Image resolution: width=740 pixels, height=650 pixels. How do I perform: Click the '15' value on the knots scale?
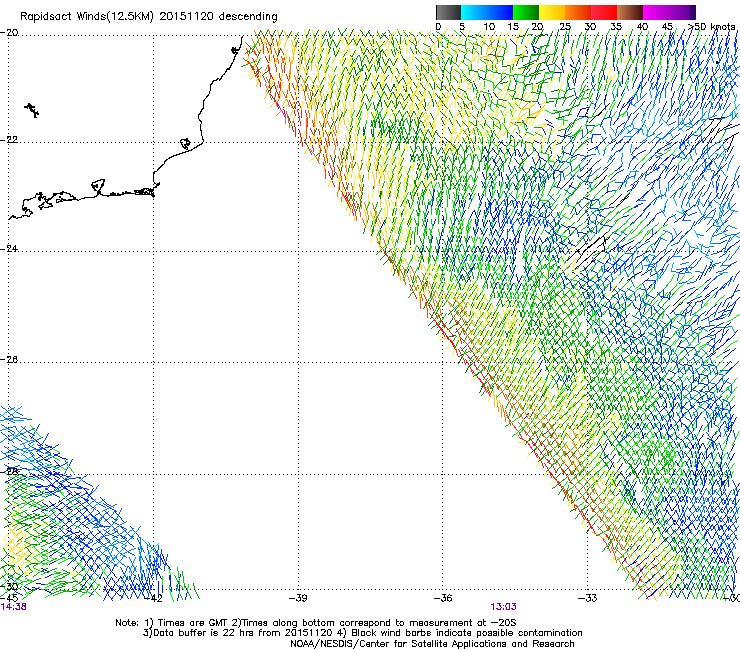coord(513,27)
